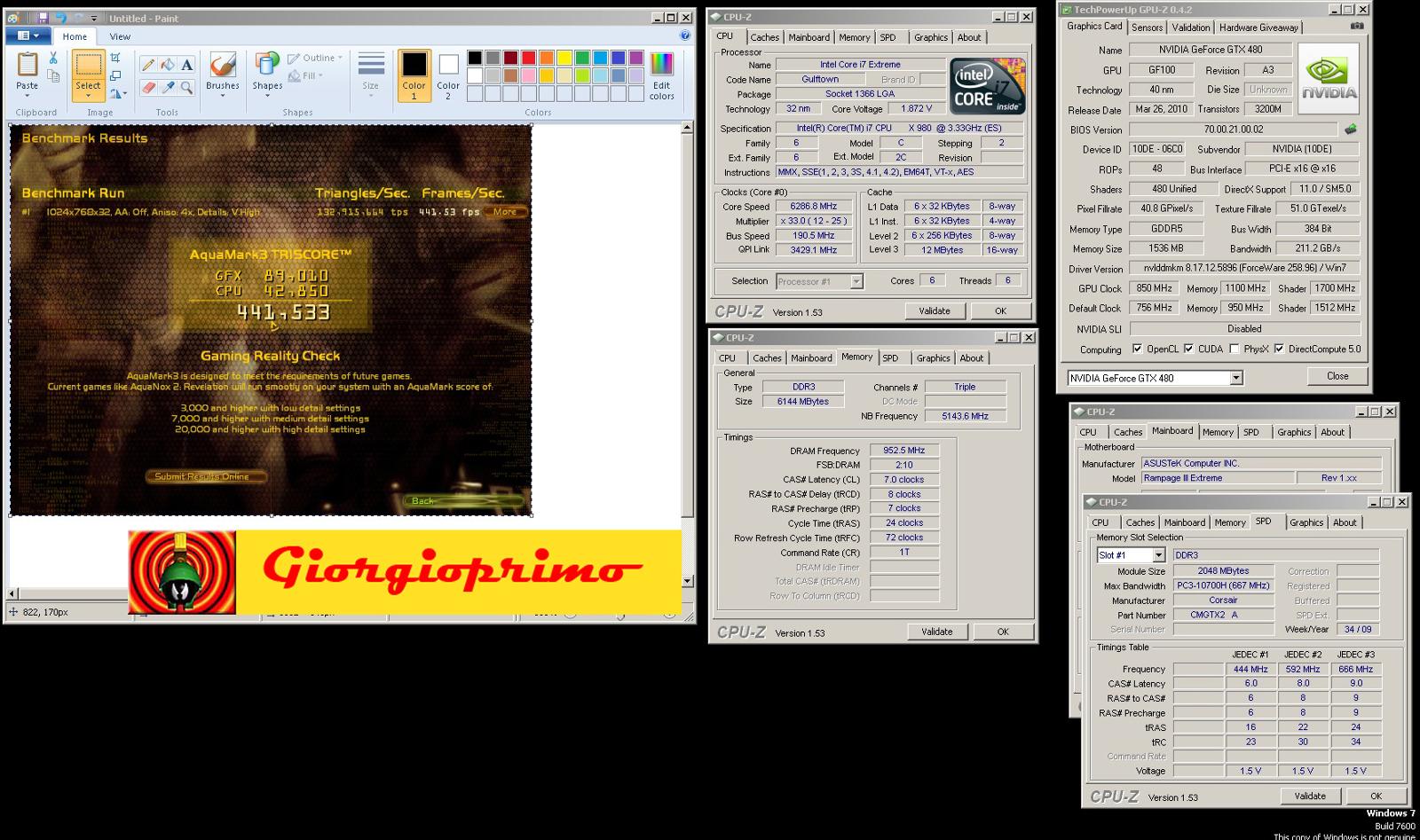Click the More button beside 441.53 fps
The image size is (1420, 840).
[x=505, y=212]
